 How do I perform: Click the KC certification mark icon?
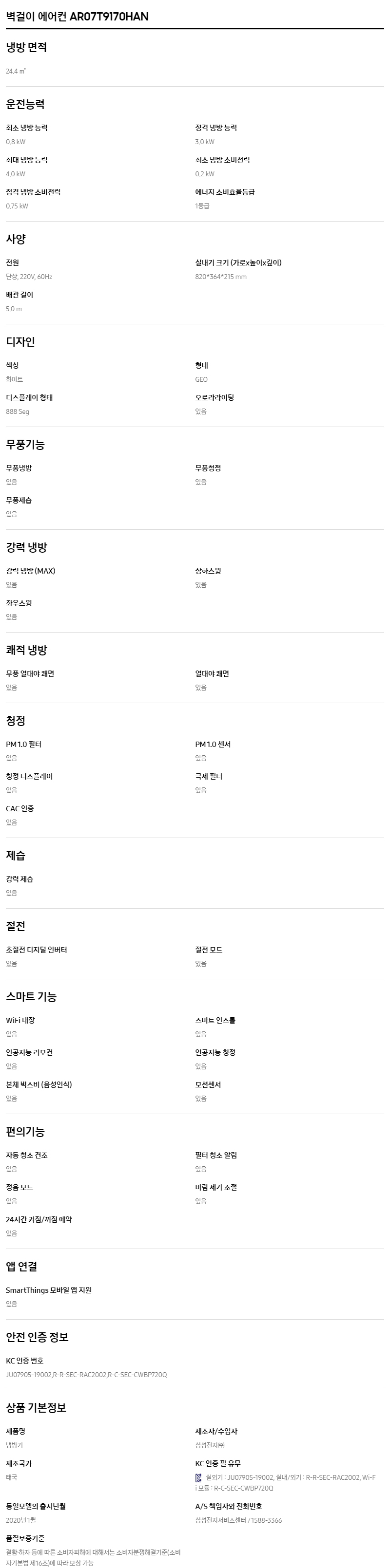(x=199, y=1477)
